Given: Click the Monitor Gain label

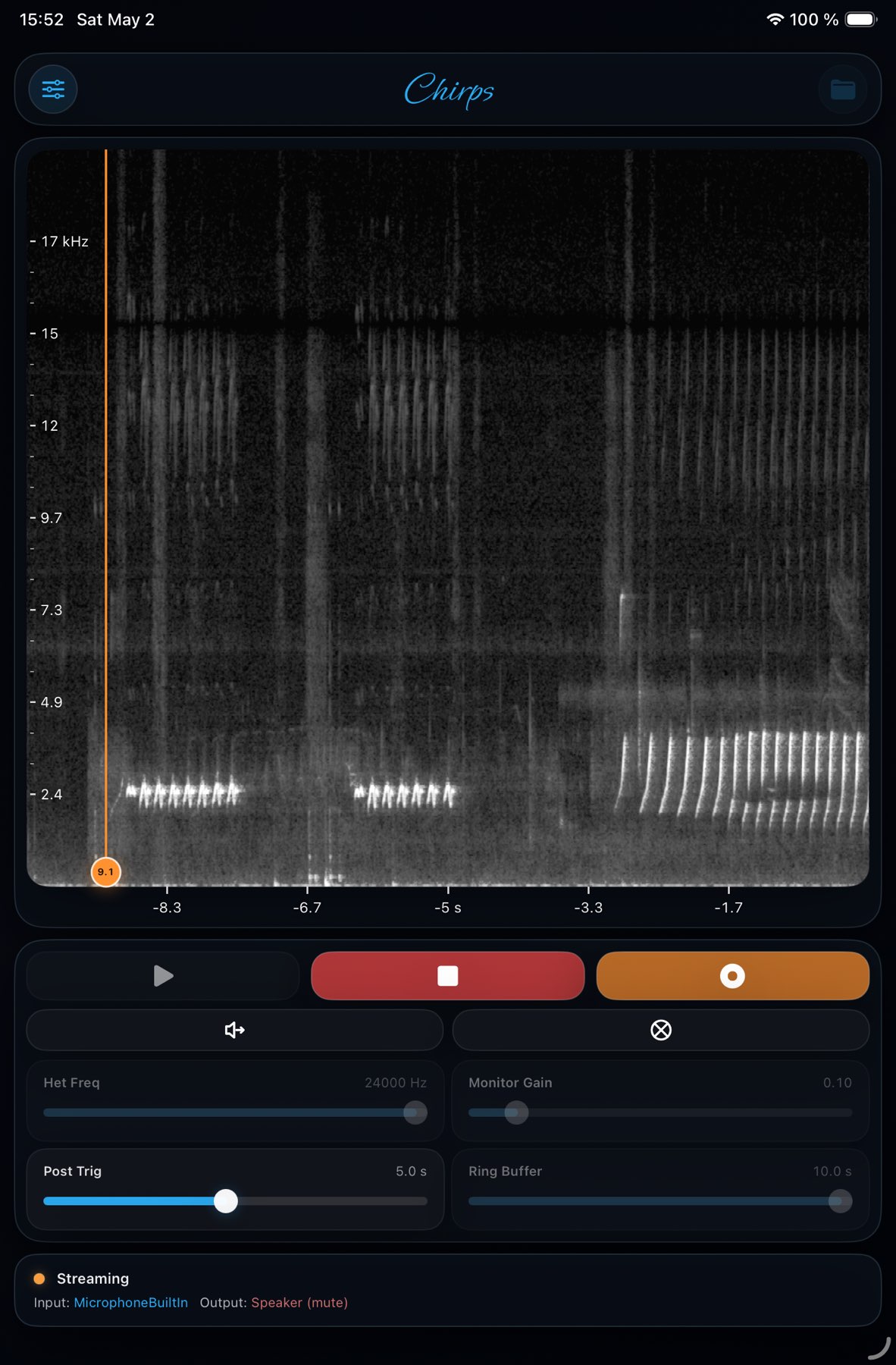Looking at the screenshot, I should (x=510, y=1083).
